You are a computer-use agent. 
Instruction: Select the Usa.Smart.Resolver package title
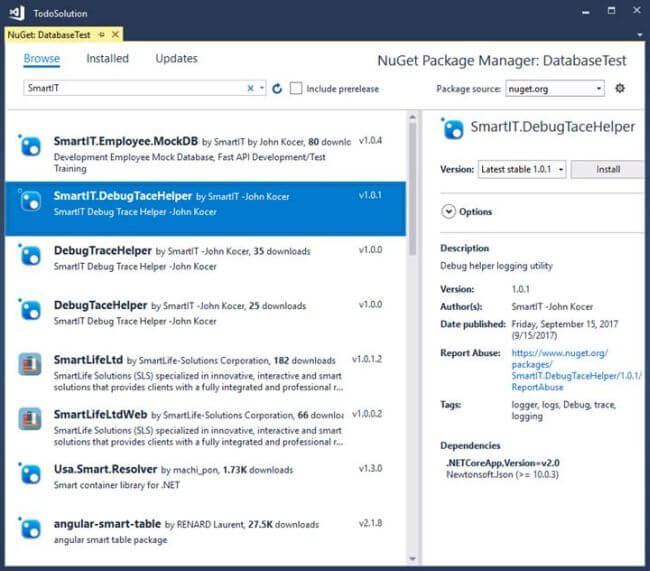pos(105,469)
